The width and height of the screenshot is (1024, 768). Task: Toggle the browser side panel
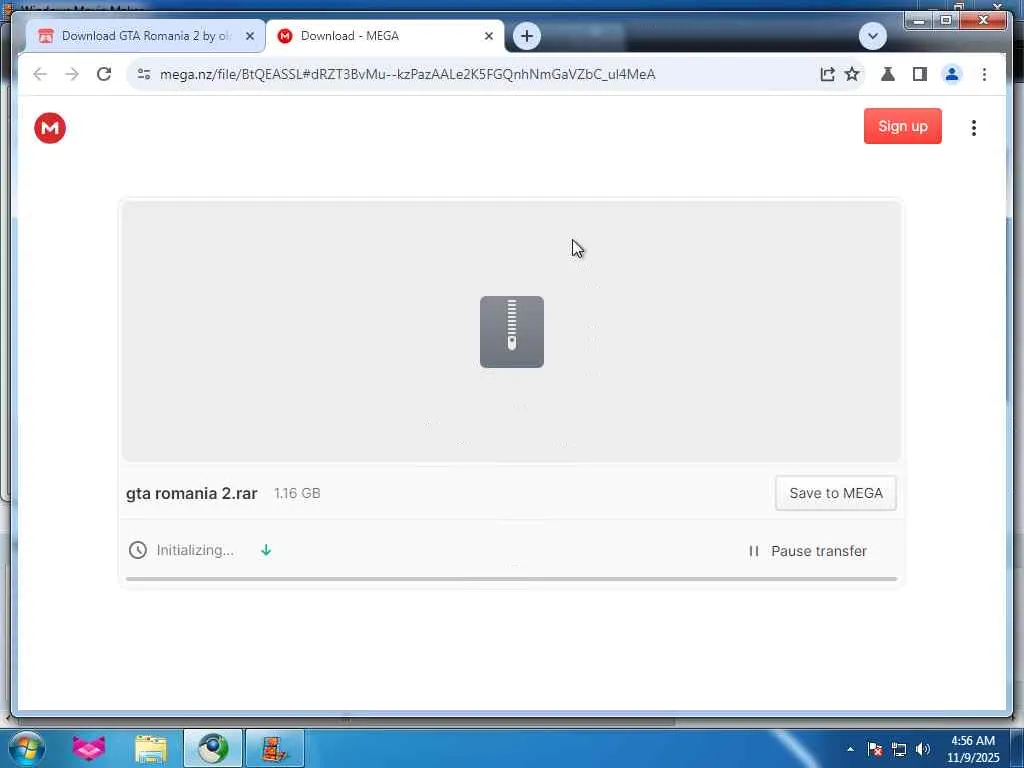[x=920, y=74]
